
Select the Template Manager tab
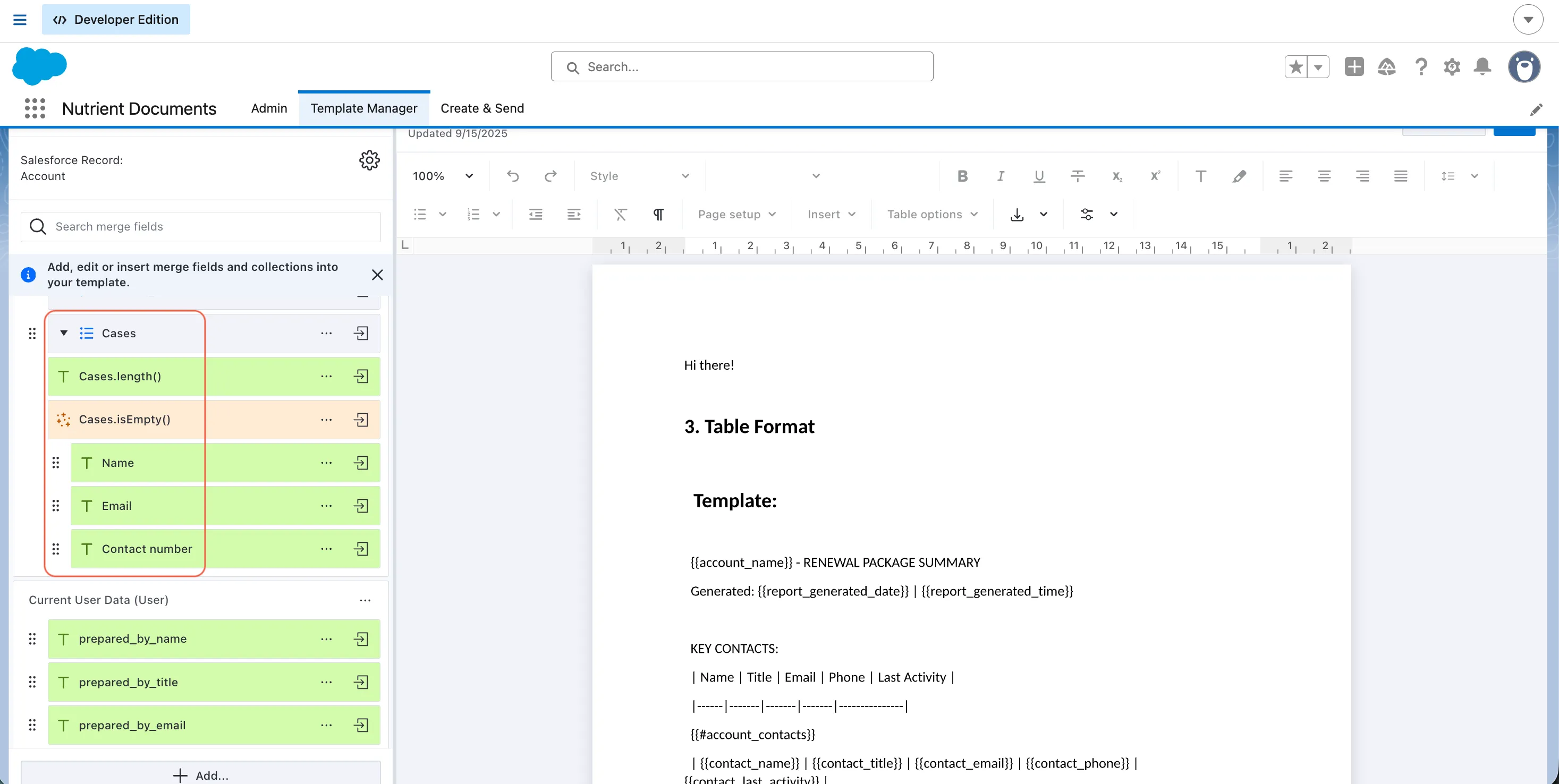[364, 108]
